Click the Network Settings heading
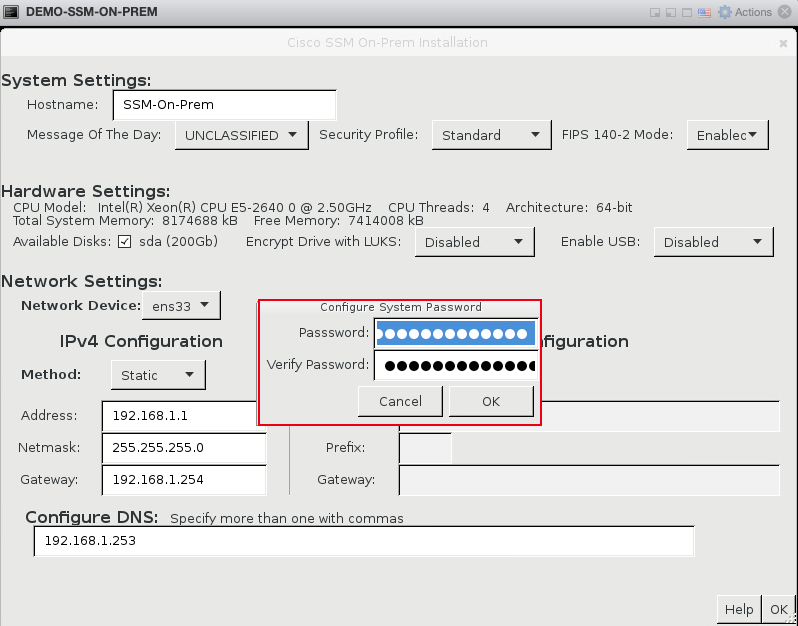This screenshot has height=626, width=798. (82, 281)
